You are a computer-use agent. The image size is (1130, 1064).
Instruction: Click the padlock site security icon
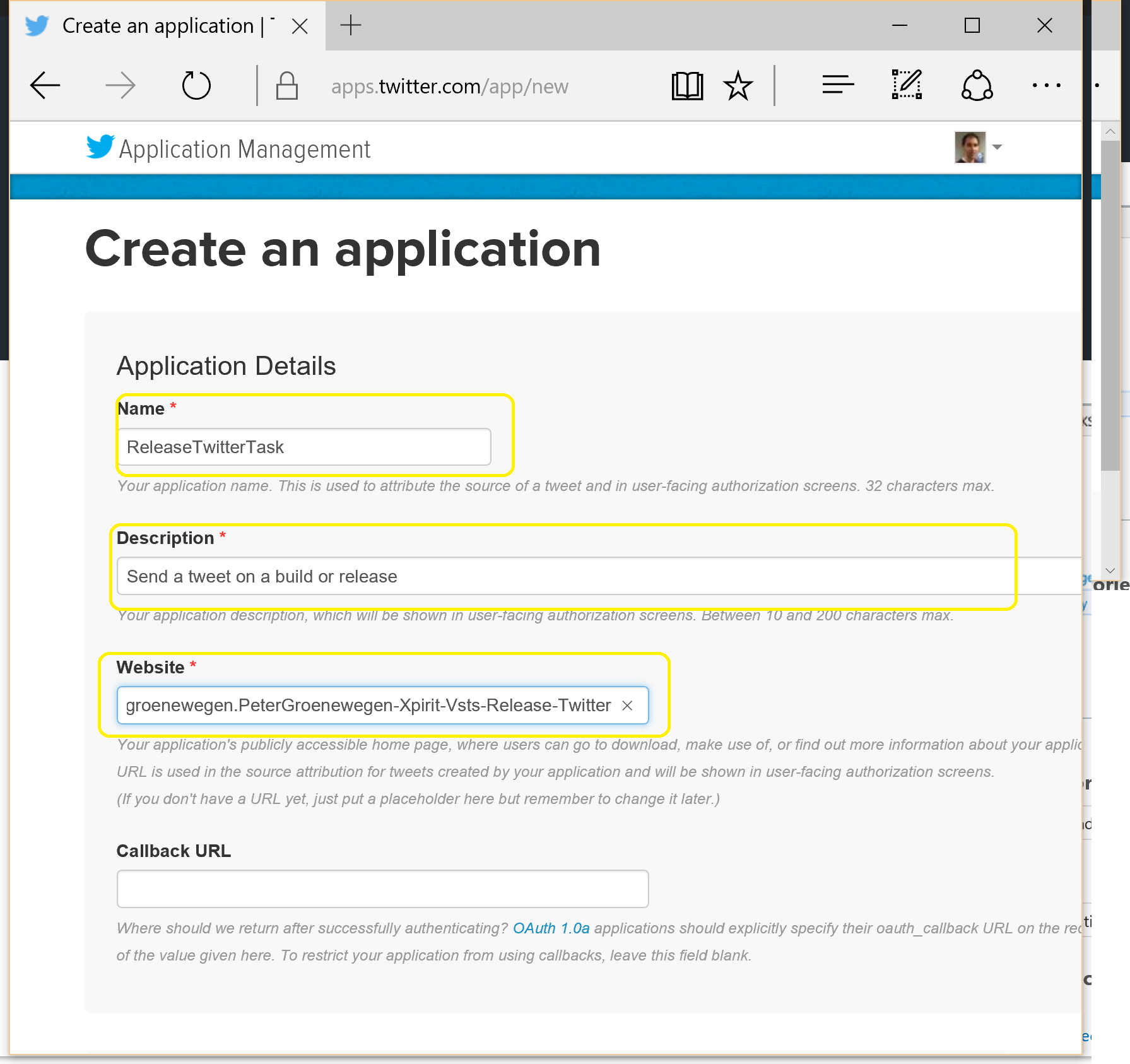287,86
